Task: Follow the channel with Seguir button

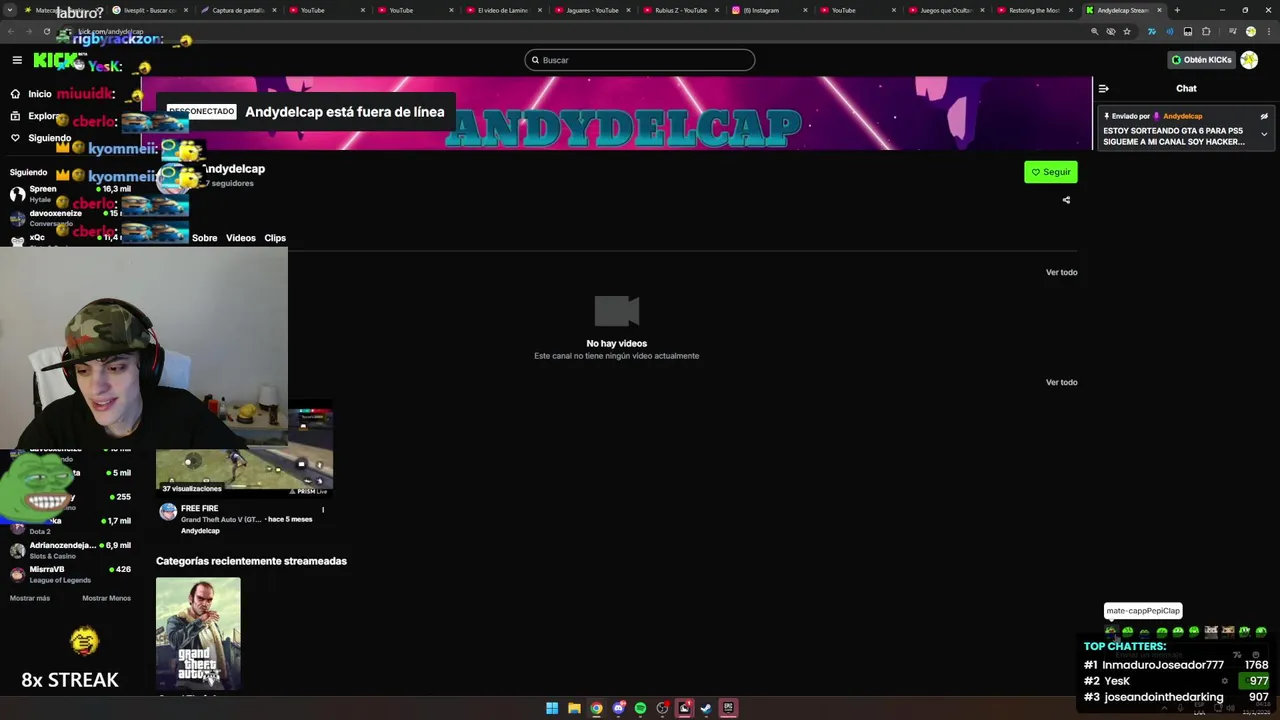Action: (1051, 172)
